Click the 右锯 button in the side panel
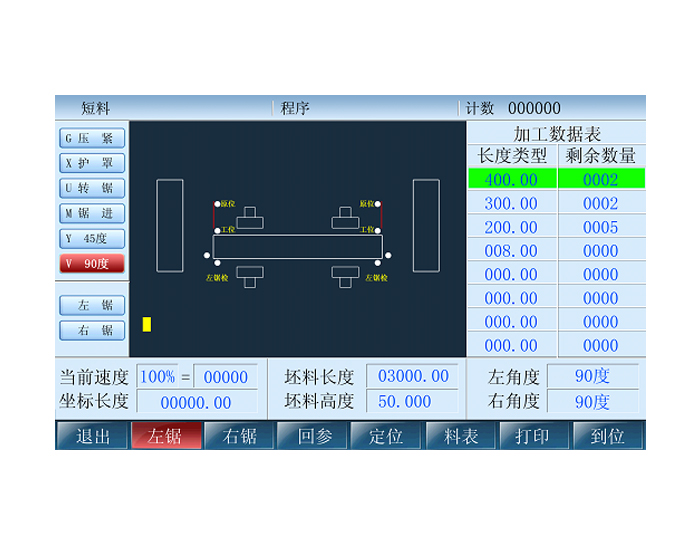The width and height of the screenshot is (700, 545). point(92,330)
